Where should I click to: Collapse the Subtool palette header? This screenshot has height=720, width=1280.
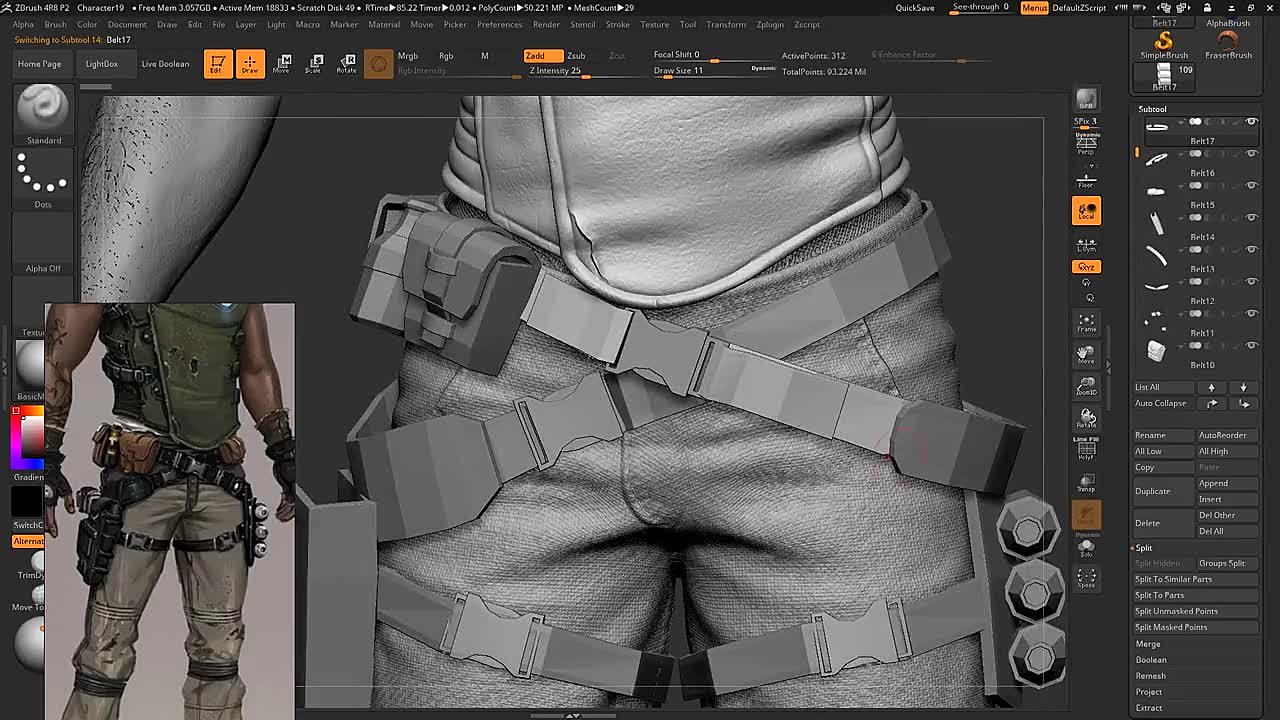point(1152,109)
